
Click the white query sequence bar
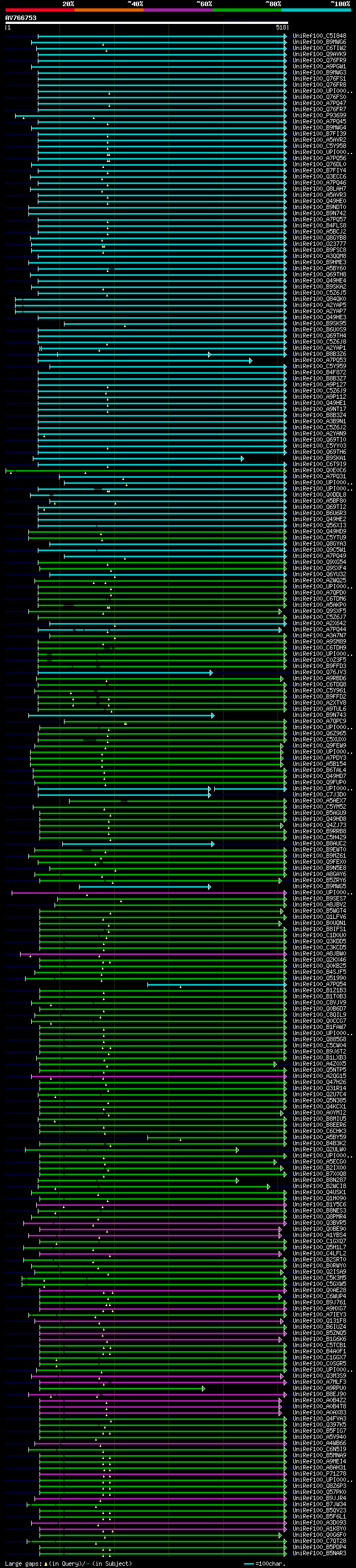[x=146, y=22]
